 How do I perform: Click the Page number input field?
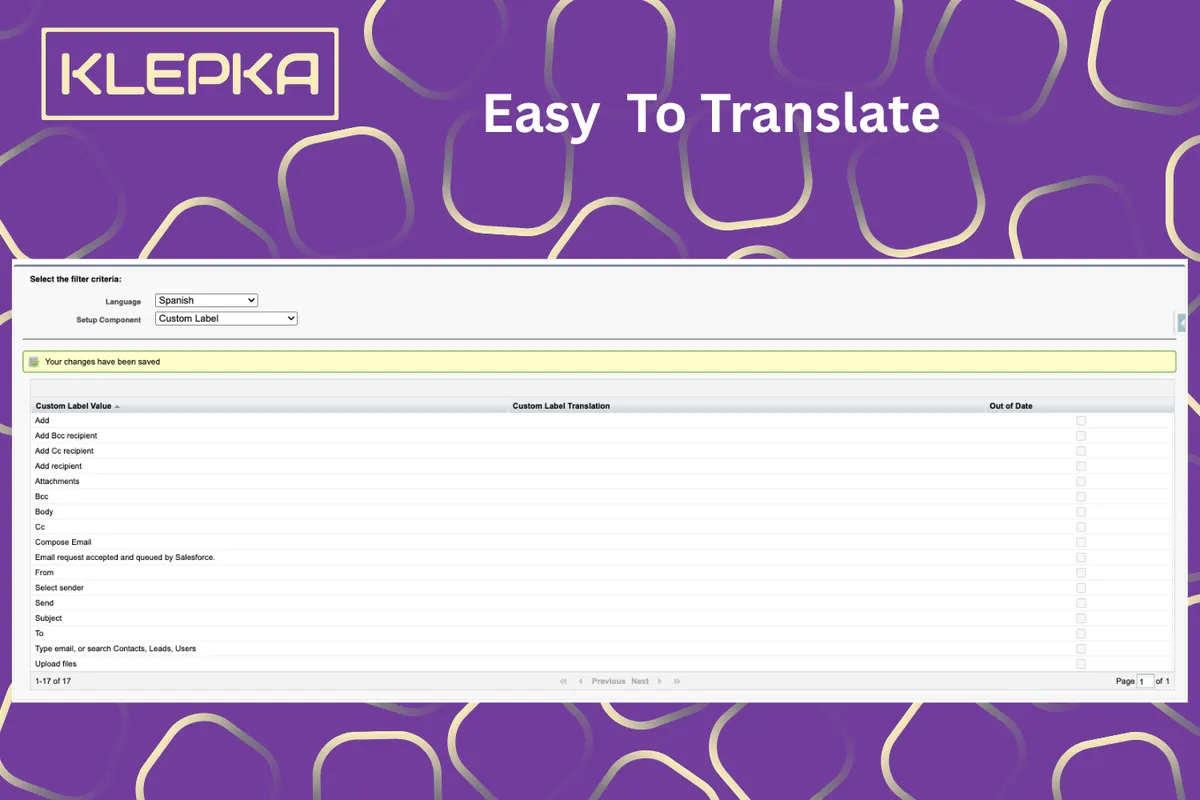click(x=1145, y=681)
